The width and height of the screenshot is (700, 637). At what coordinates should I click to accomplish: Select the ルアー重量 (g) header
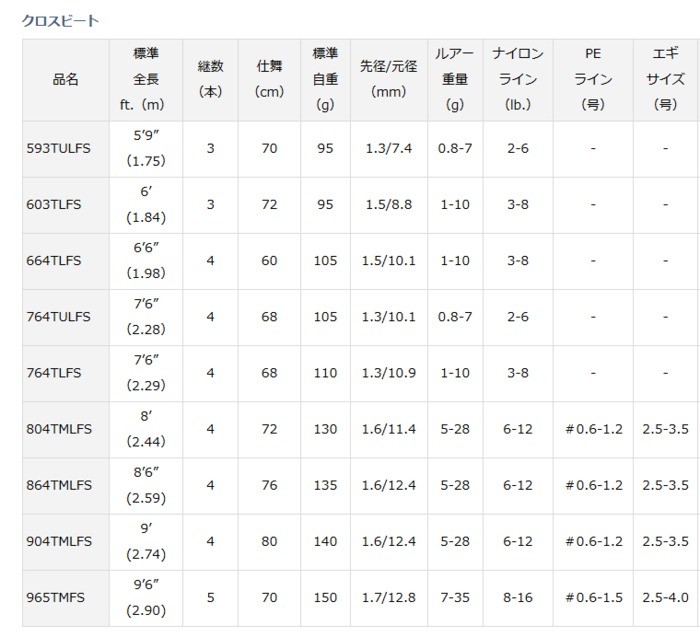[x=455, y=80]
